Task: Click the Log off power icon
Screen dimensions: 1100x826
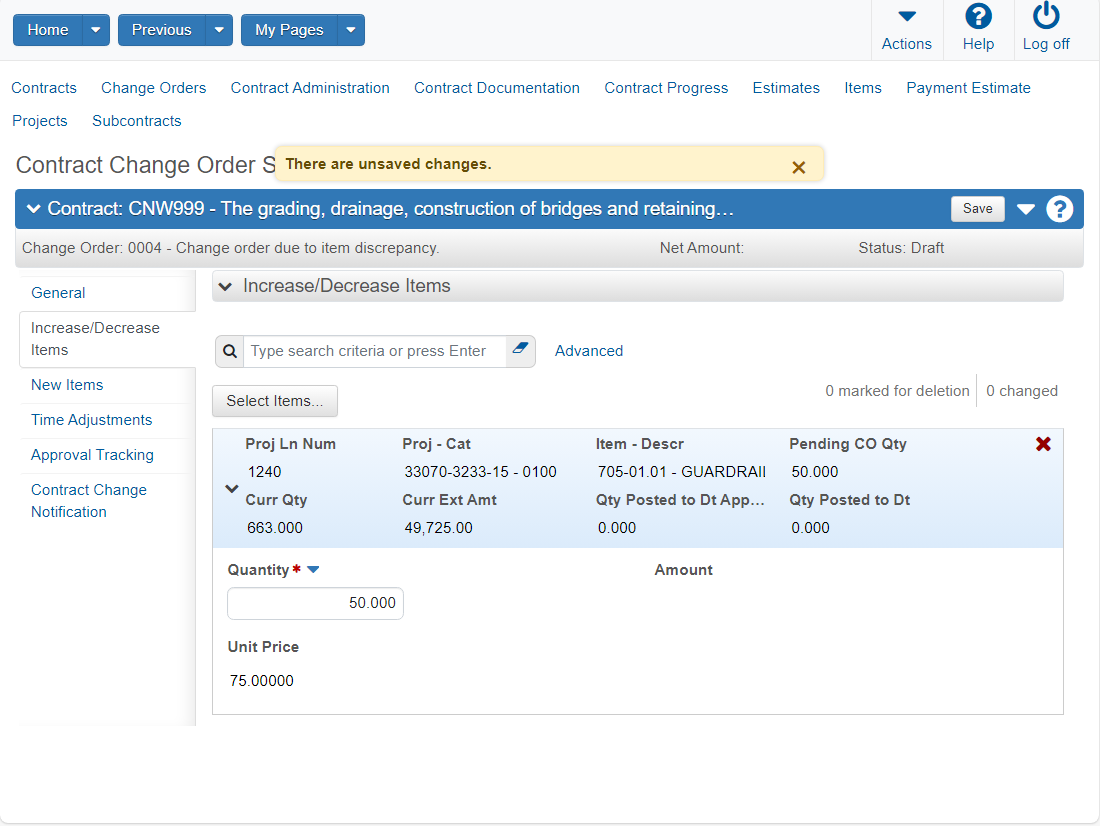Action: click(1046, 15)
